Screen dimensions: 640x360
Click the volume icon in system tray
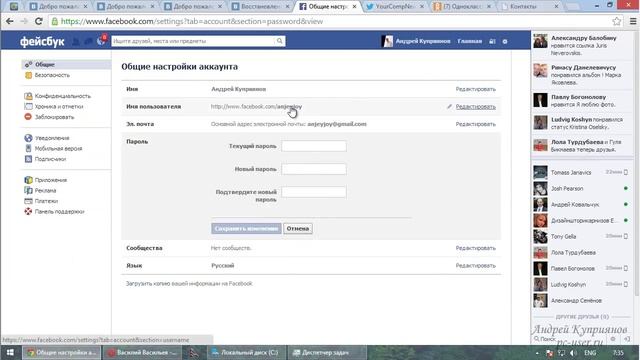tap(573, 353)
